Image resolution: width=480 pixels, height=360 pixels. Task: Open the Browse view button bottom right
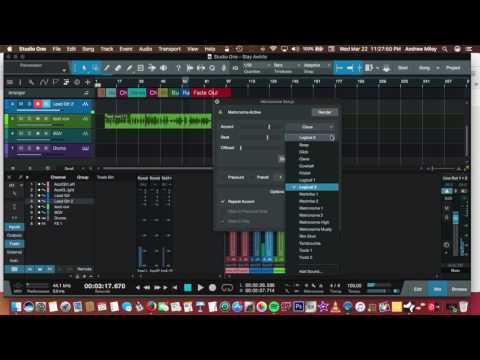pyautogui.click(x=459, y=289)
